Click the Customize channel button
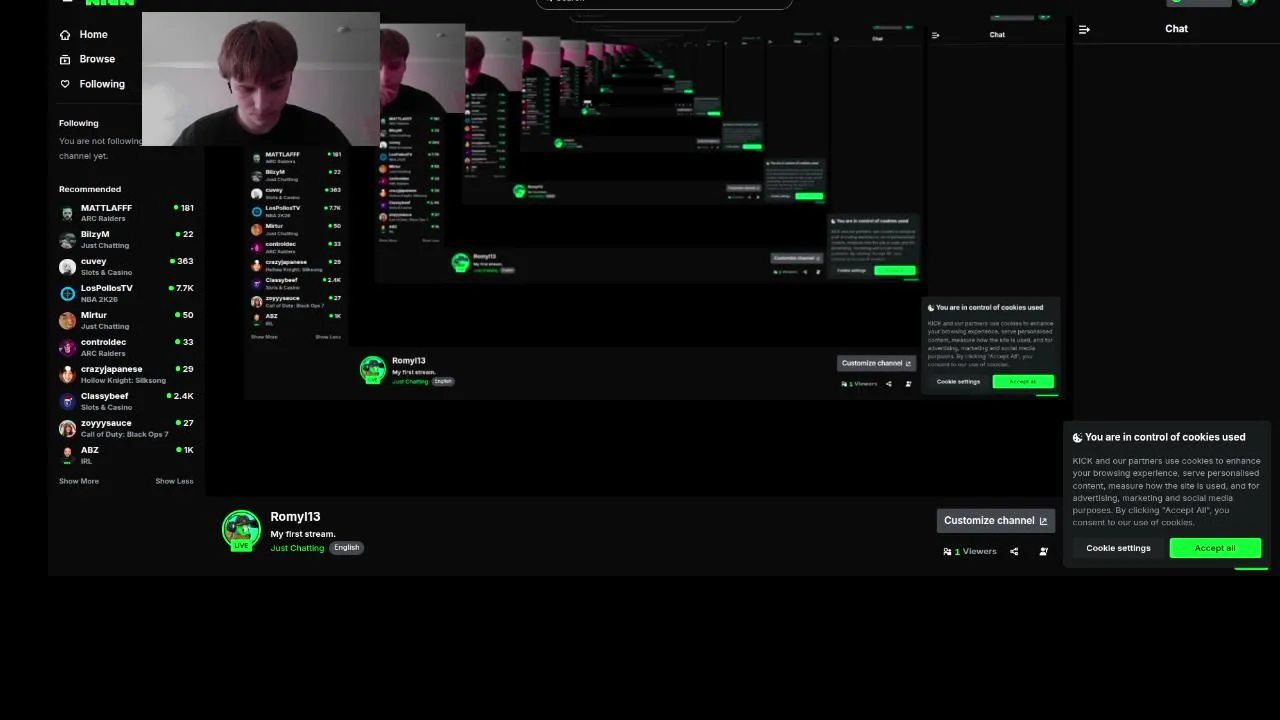1280x720 pixels. click(995, 520)
